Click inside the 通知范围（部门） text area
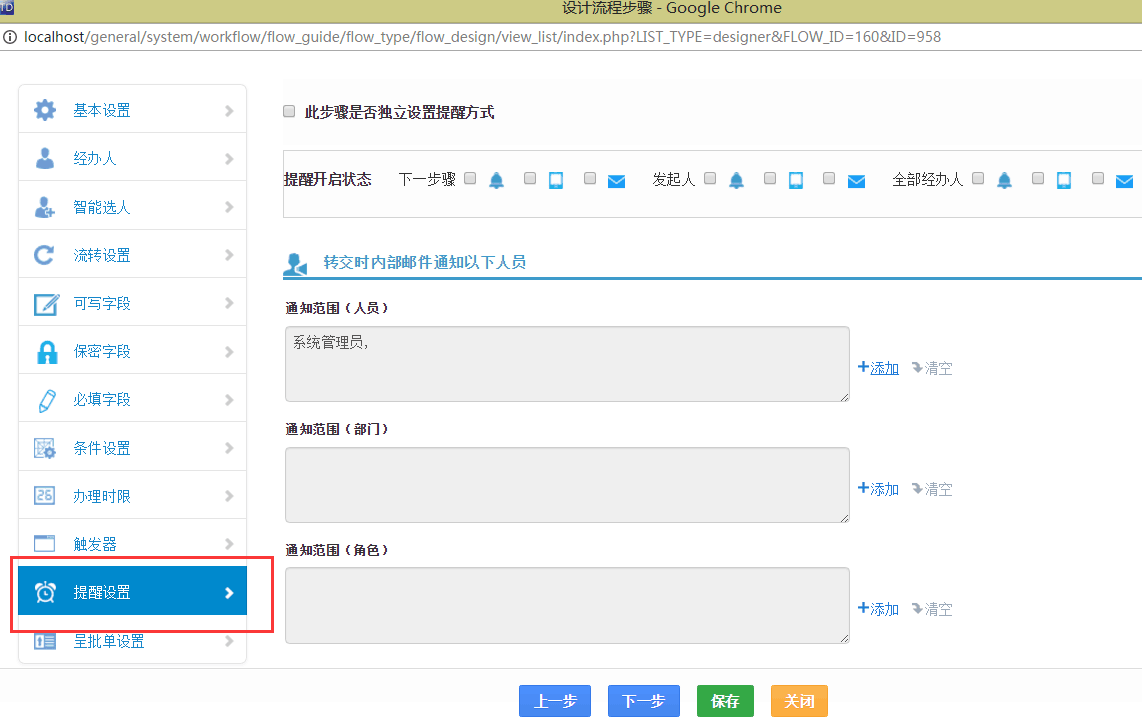 click(567, 484)
